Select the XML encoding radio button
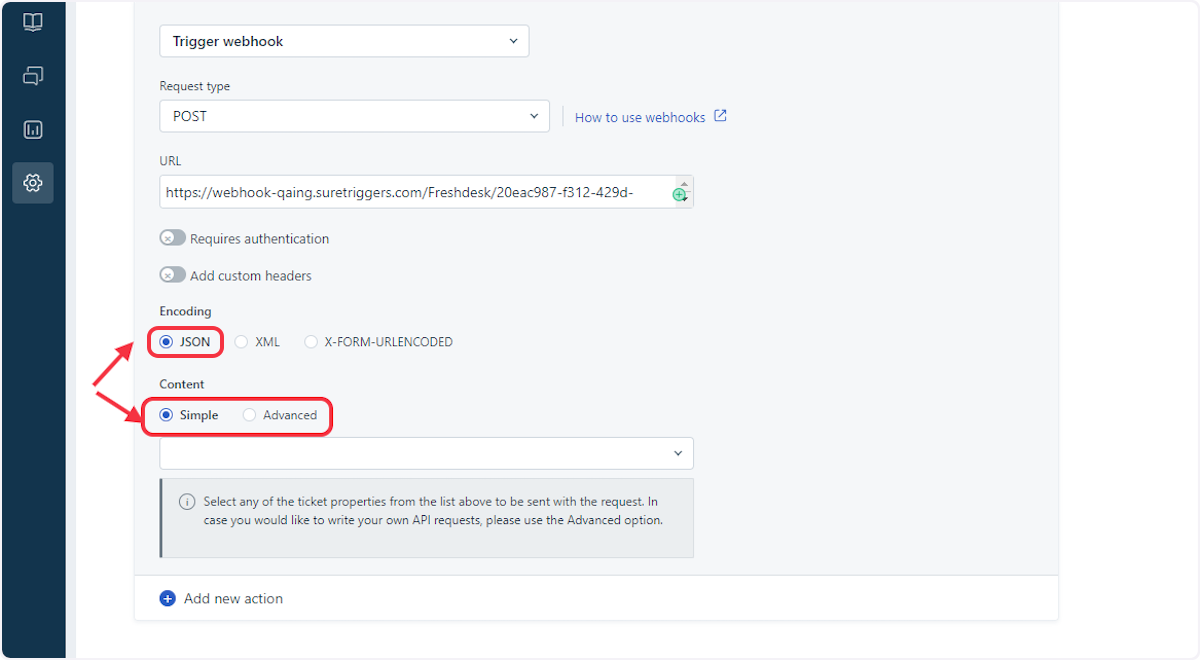This screenshot has width=1200, height=660. pyautogui.click(x=240, y=341)
